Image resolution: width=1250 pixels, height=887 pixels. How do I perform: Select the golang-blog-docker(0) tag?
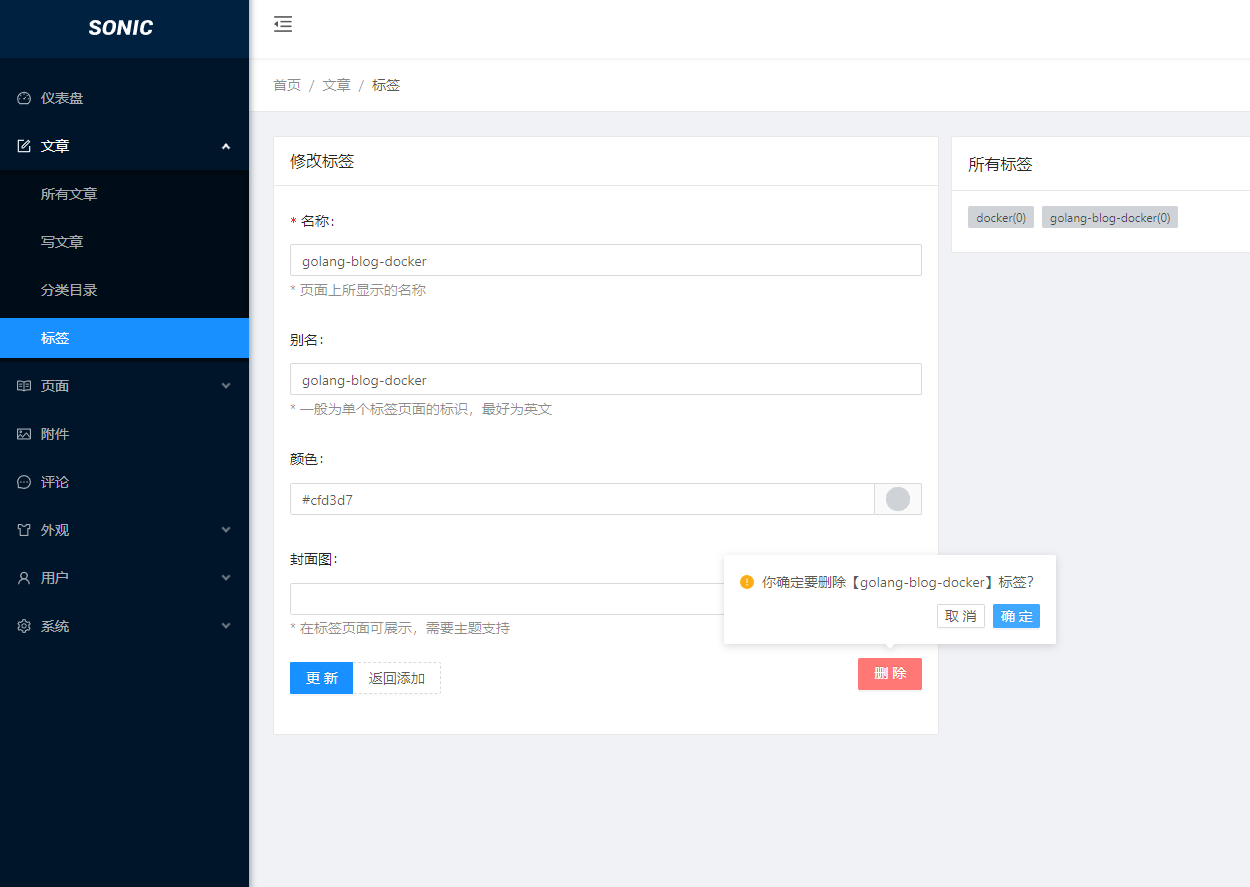pyautogui.click(x=1110, y=217)
